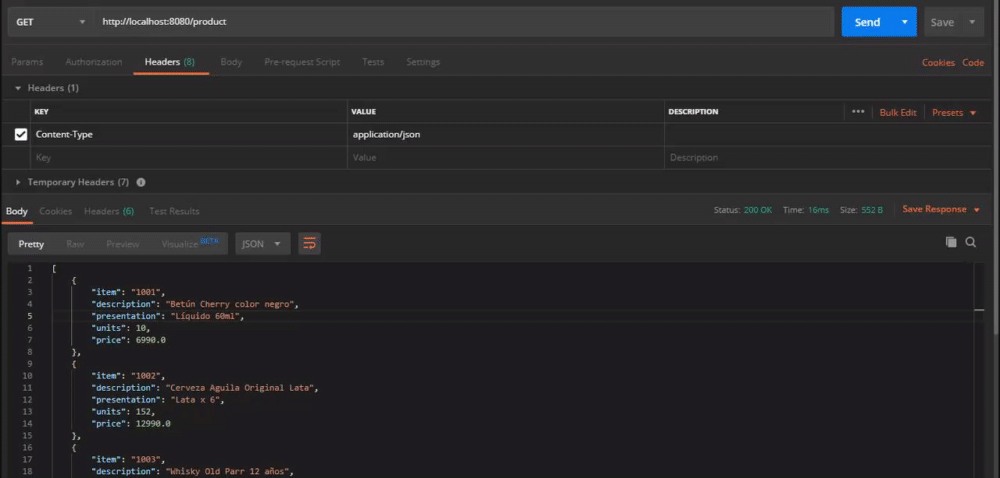The width and height of the screenshot is (1000, 478).
Task: Click Bulk Edit
Action: coord(898,112)
